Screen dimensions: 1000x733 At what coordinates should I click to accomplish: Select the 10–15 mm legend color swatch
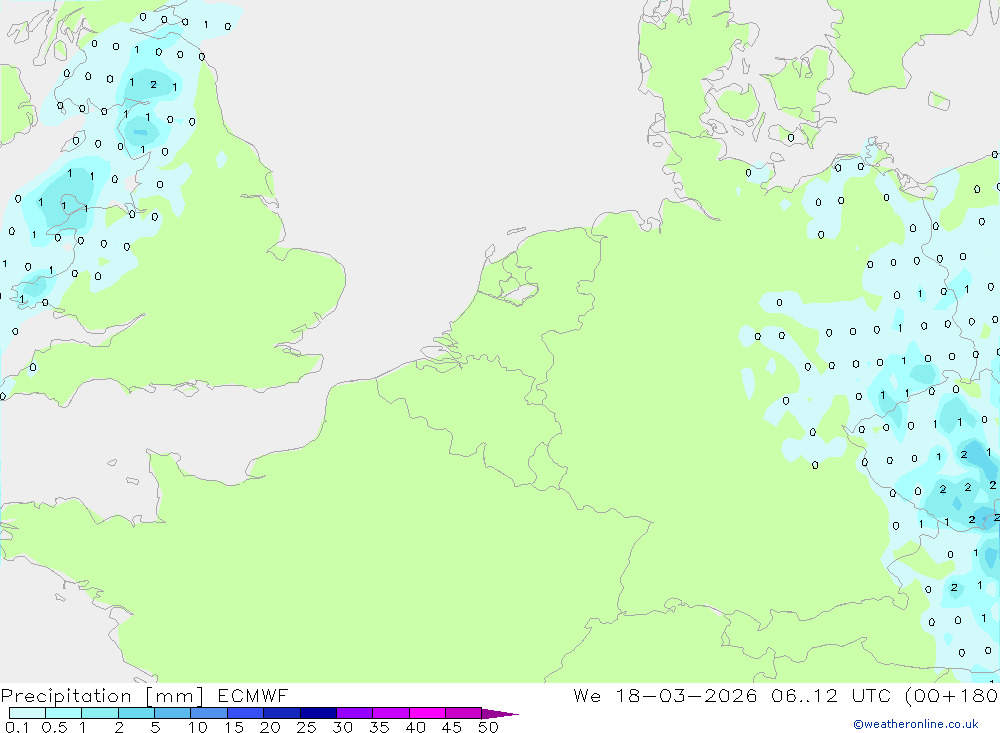click(209, 713)
